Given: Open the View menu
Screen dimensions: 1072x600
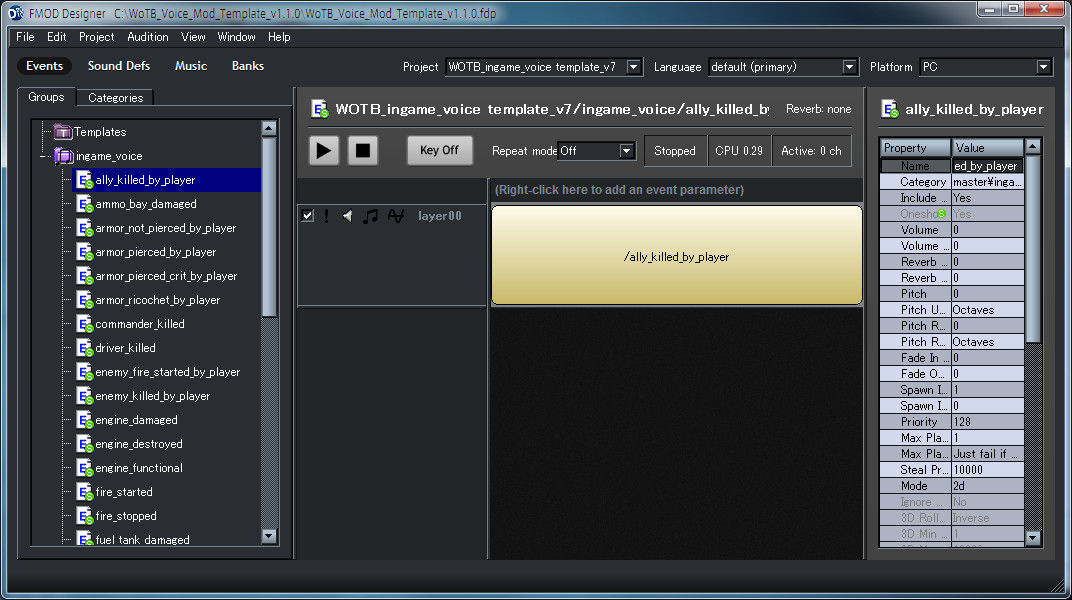Looking at the screenshot, I should click(193, 37).
